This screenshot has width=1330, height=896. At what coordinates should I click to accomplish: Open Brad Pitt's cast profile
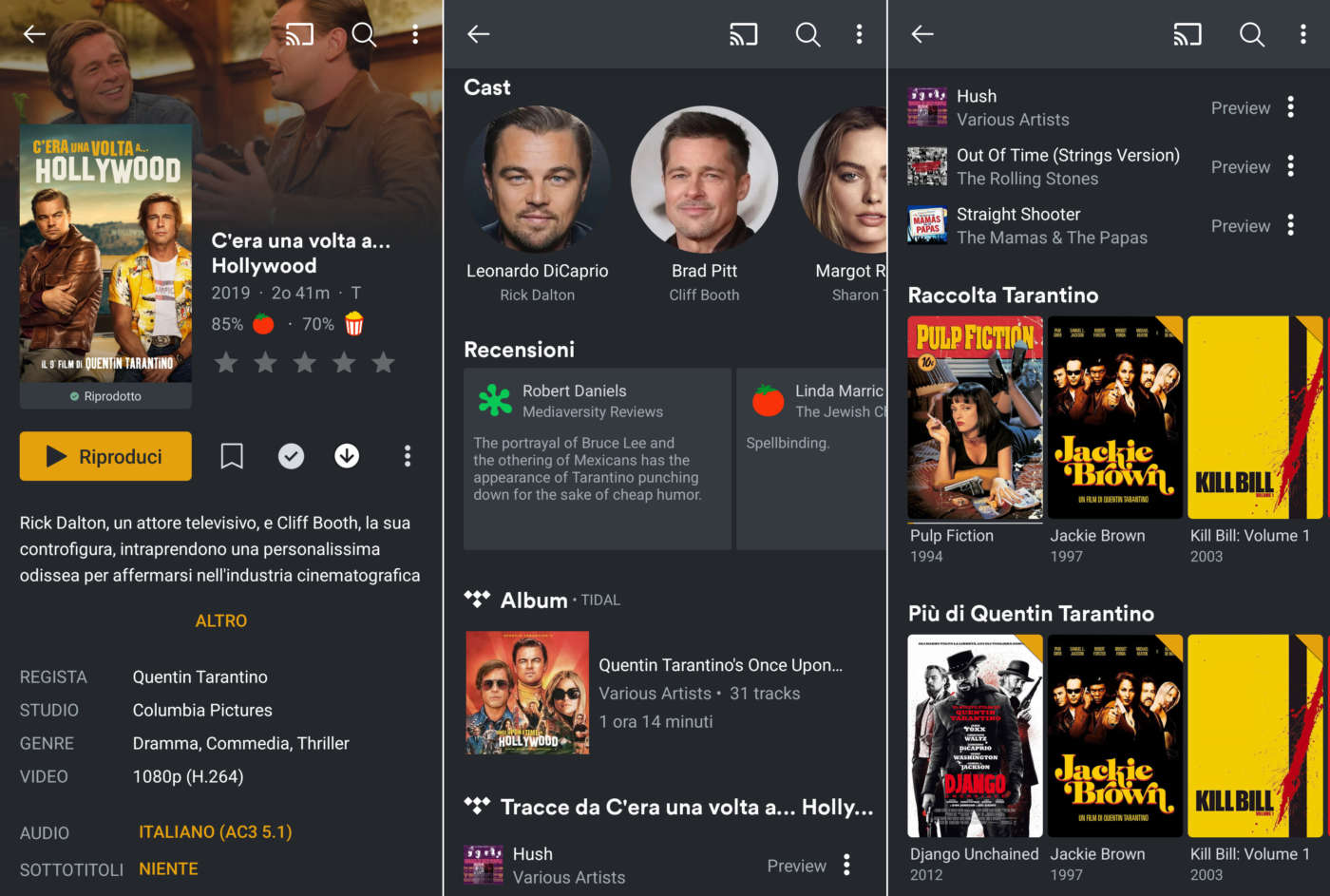tap(704, 180)
